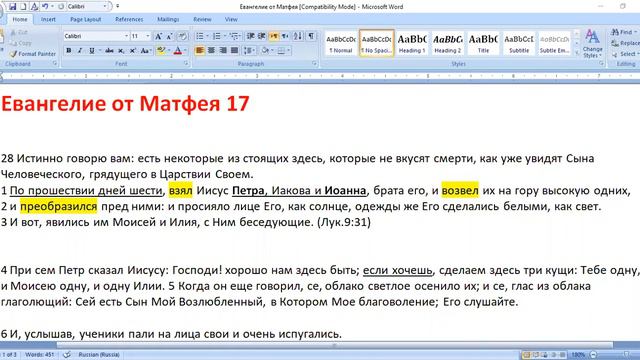Apply superscript formatting
Screen dimensions: 640x360
tap(133, 51)
